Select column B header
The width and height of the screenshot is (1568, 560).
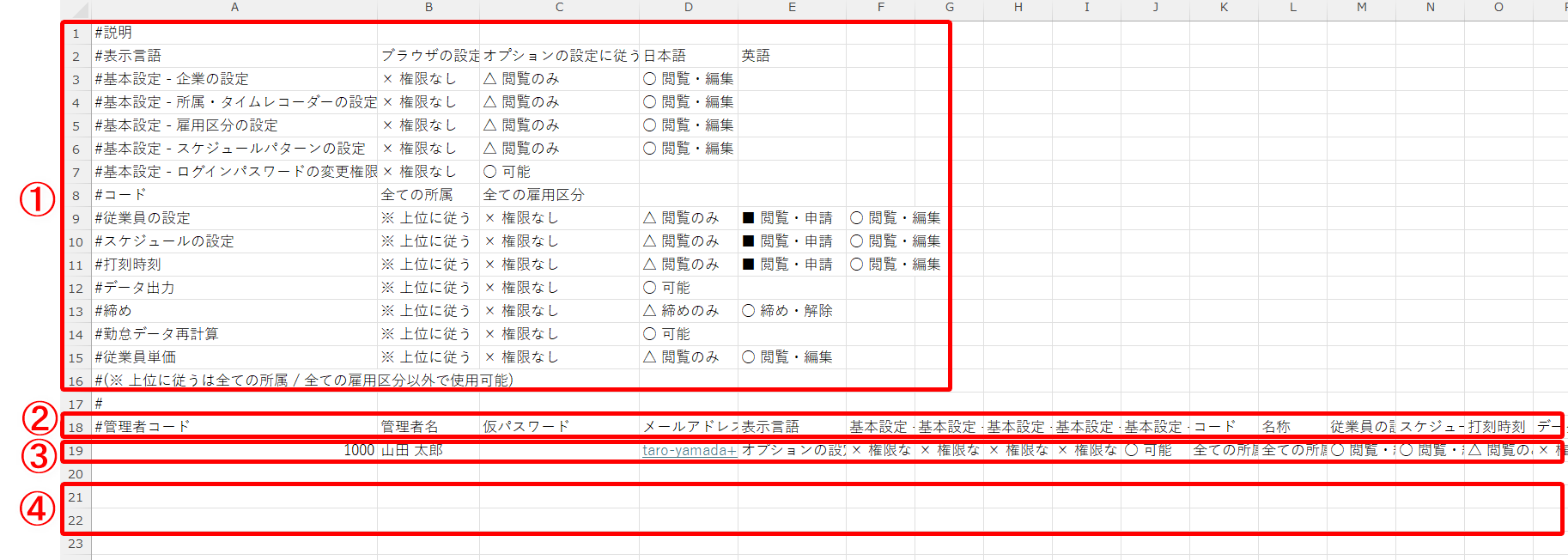[x=428, y=8]
